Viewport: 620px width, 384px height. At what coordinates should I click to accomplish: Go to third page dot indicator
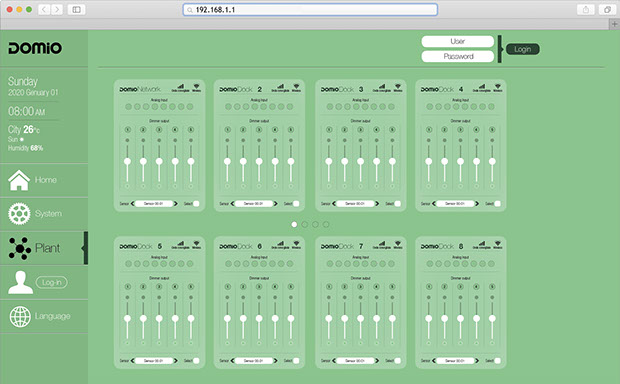(315, 224)
